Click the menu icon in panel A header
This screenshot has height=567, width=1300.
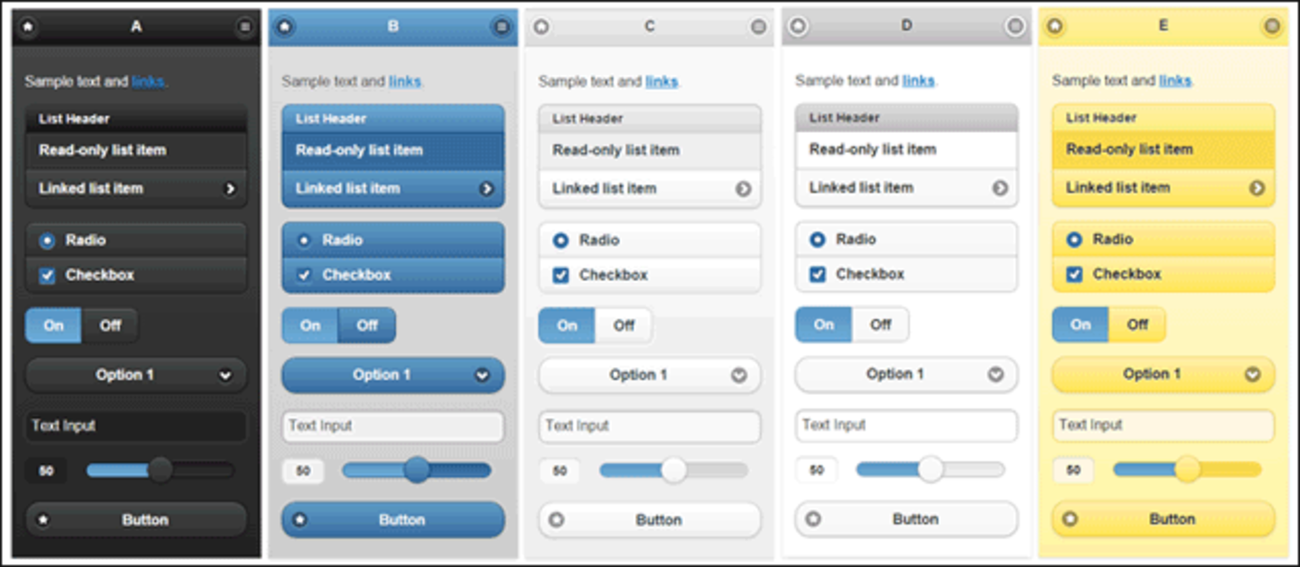point(245,27)
